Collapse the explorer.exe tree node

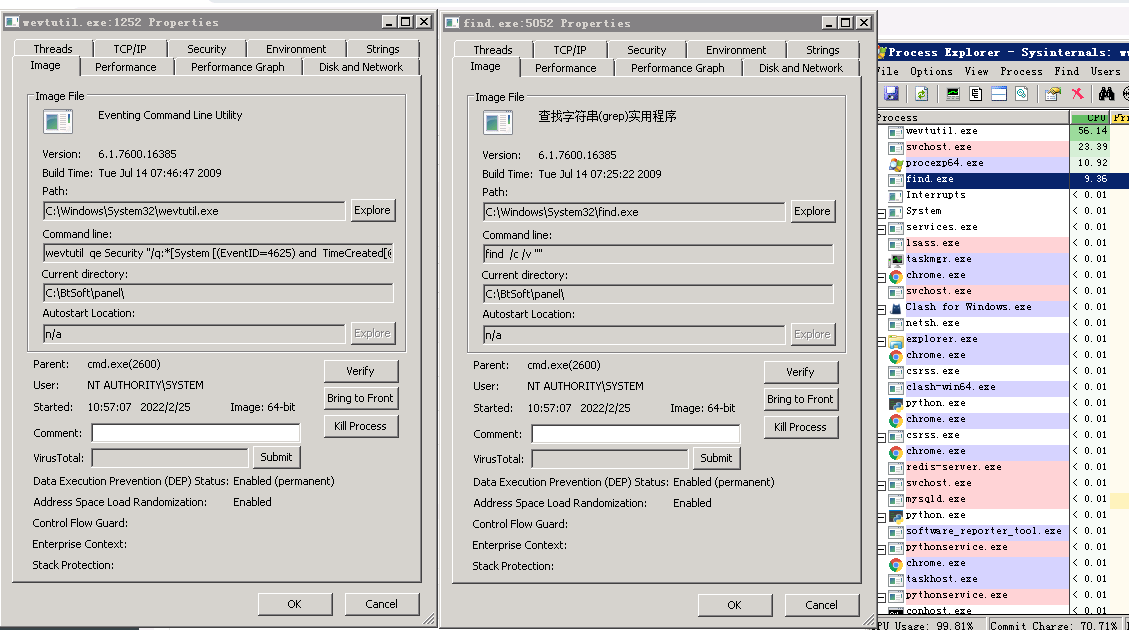(881, 341)
